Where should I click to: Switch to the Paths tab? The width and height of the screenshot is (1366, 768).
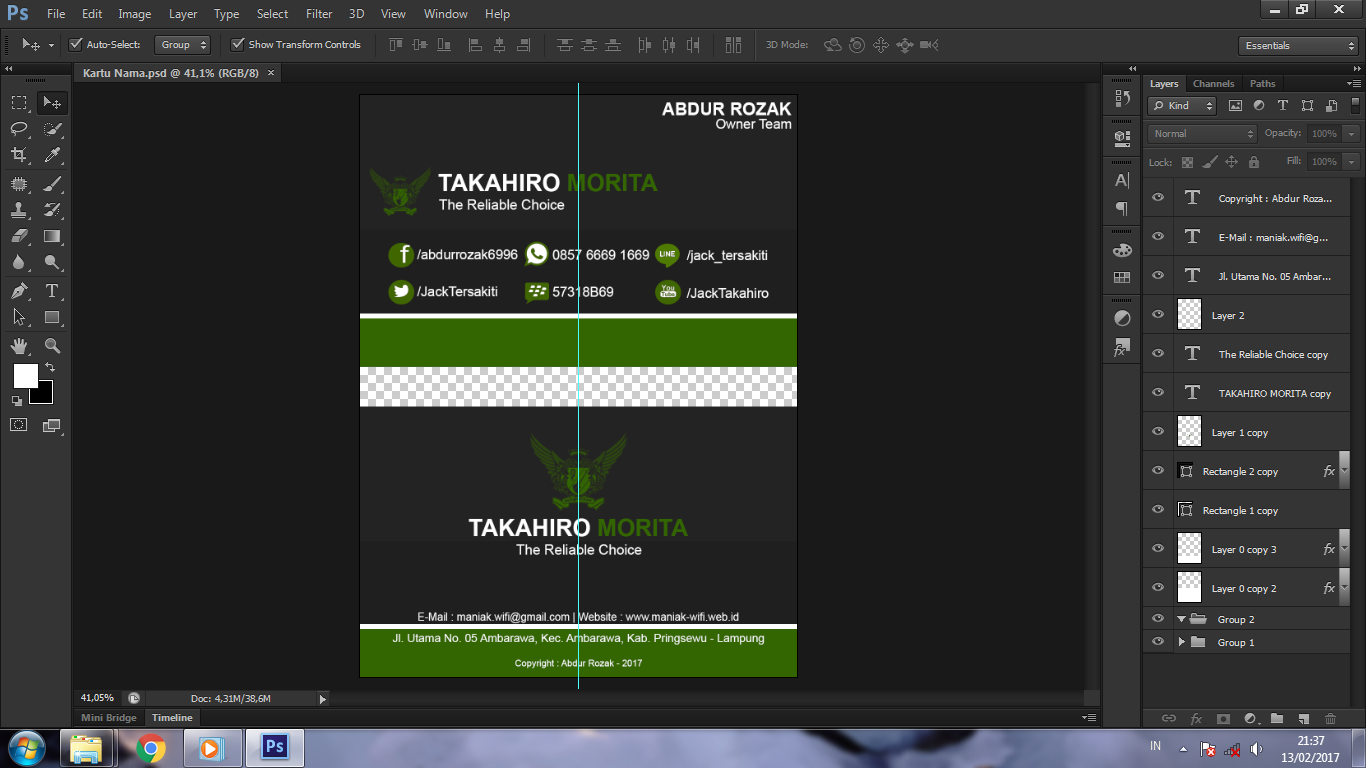(x=1262, y=83)
